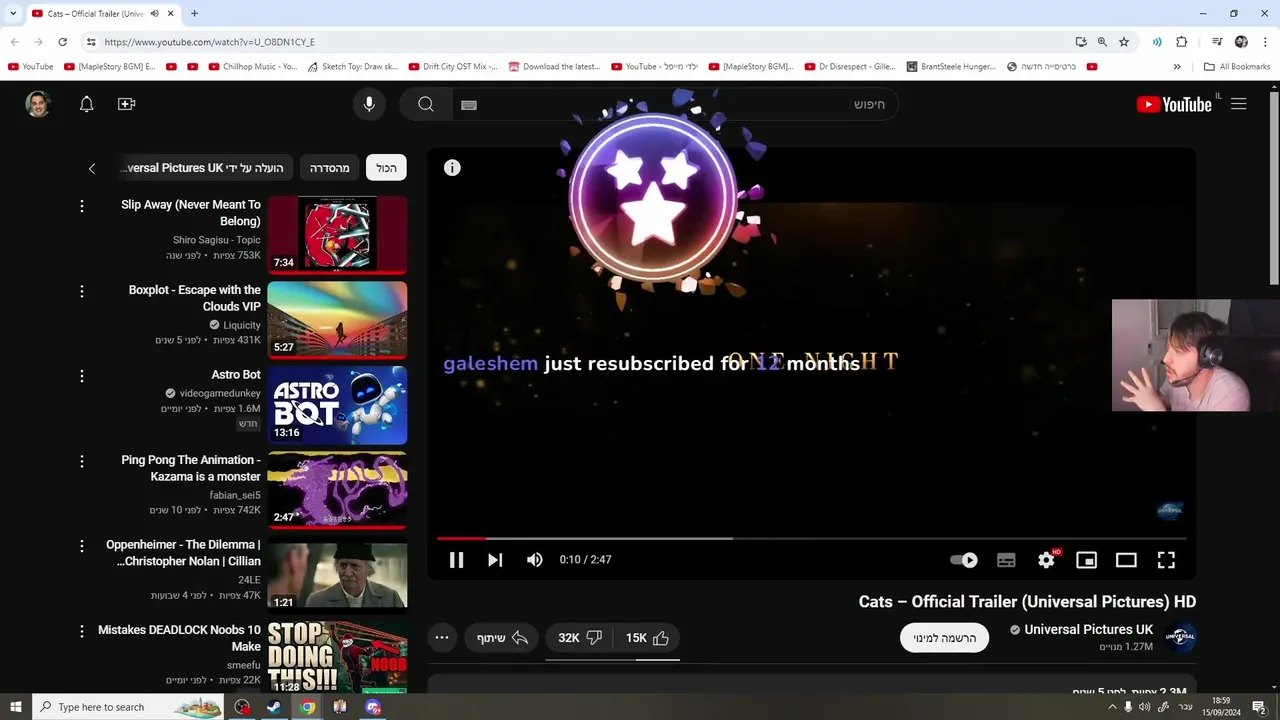Open the share button
Image resolution: width=1280 pixels, height=720 pixels.
coord(502,638)
